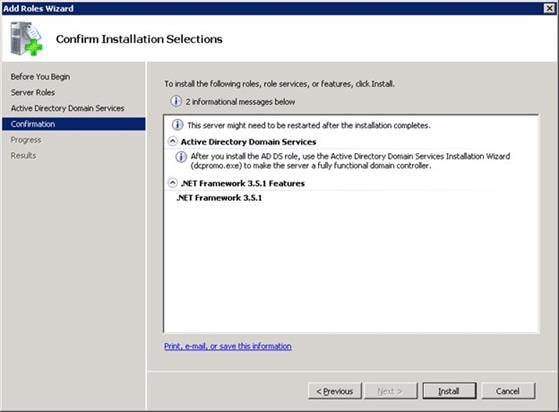Collapse the .NET Framework 3.5.1 Features section
The width and height of the screenshot is (559, 412).
[x=172, y=183]
